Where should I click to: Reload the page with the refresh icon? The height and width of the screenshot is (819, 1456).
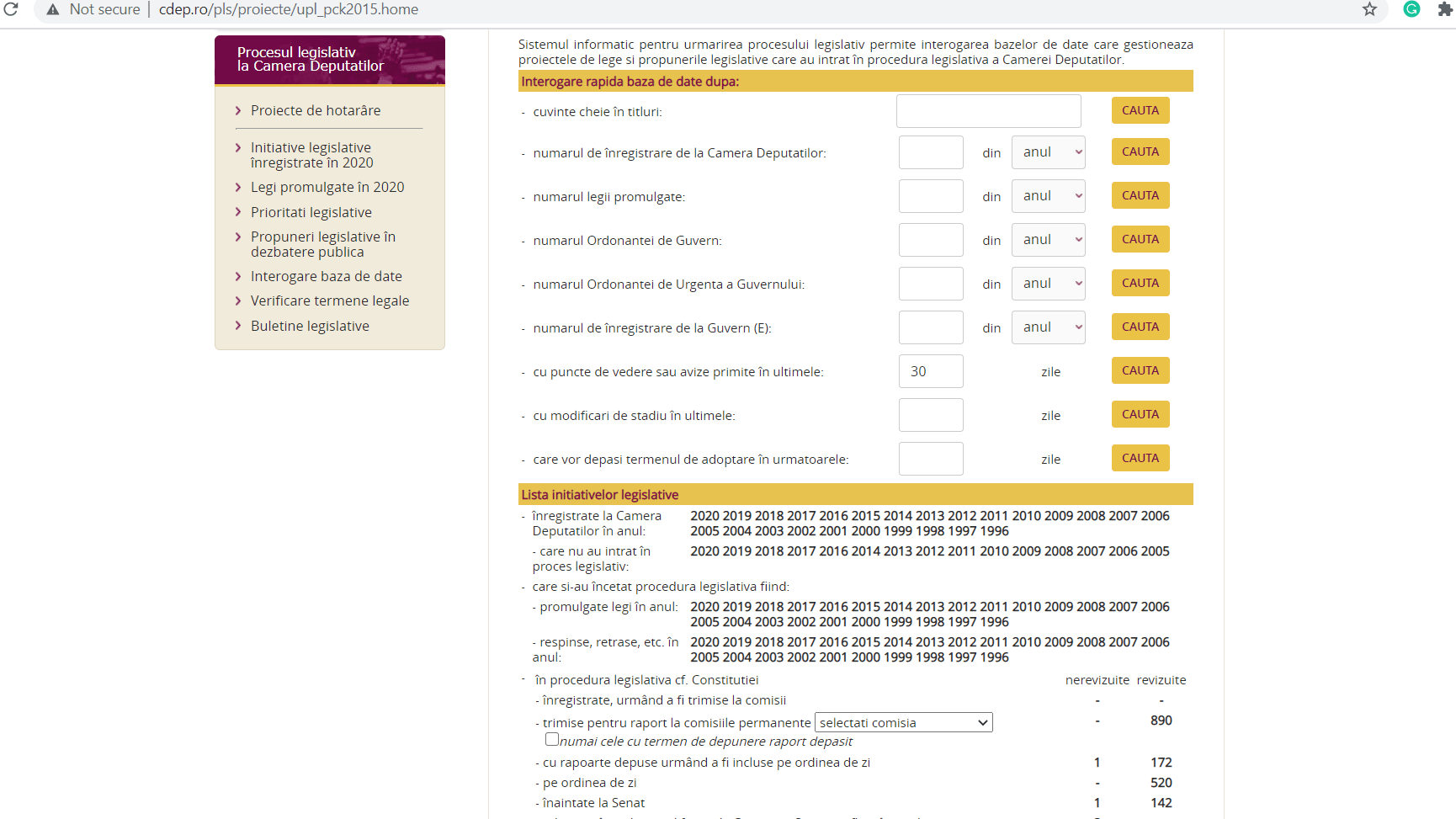[x=11, y=9]
